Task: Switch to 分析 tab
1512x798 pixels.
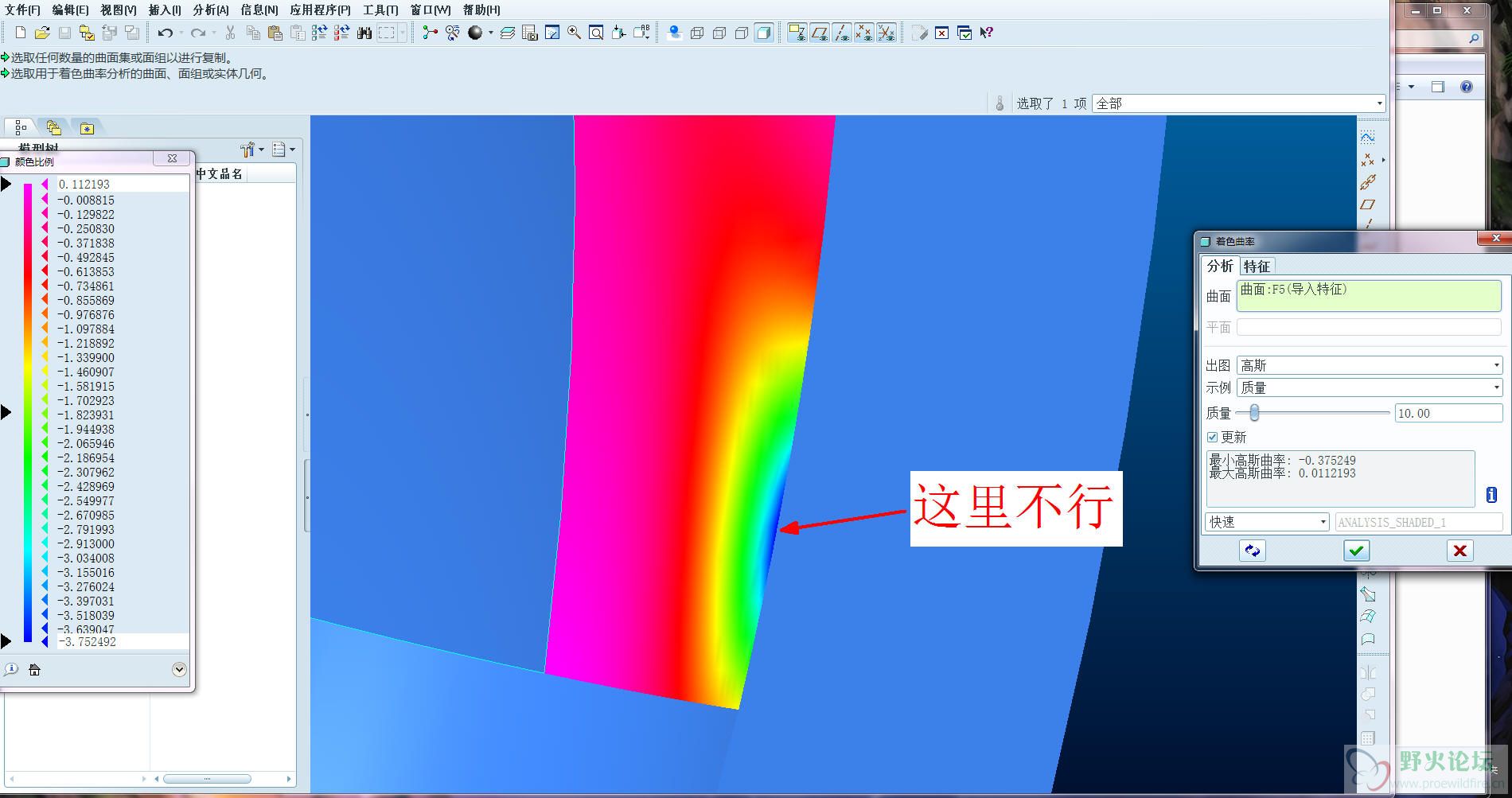Action: click(x=1220, y=266)
